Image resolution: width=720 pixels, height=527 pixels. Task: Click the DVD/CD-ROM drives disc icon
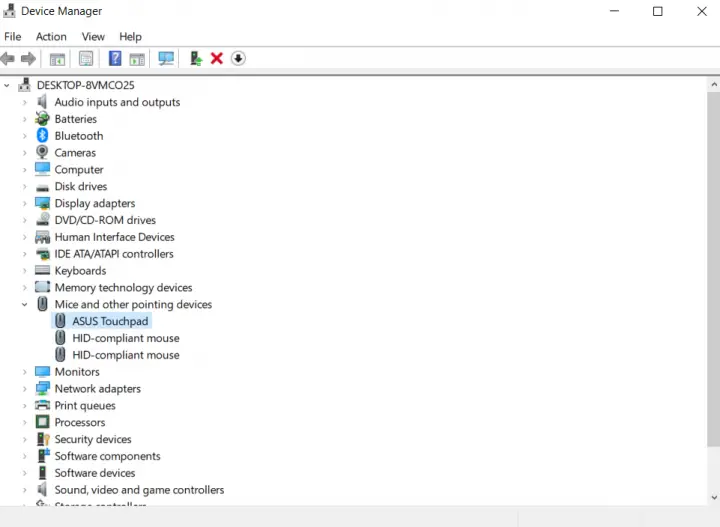point(42,219)
